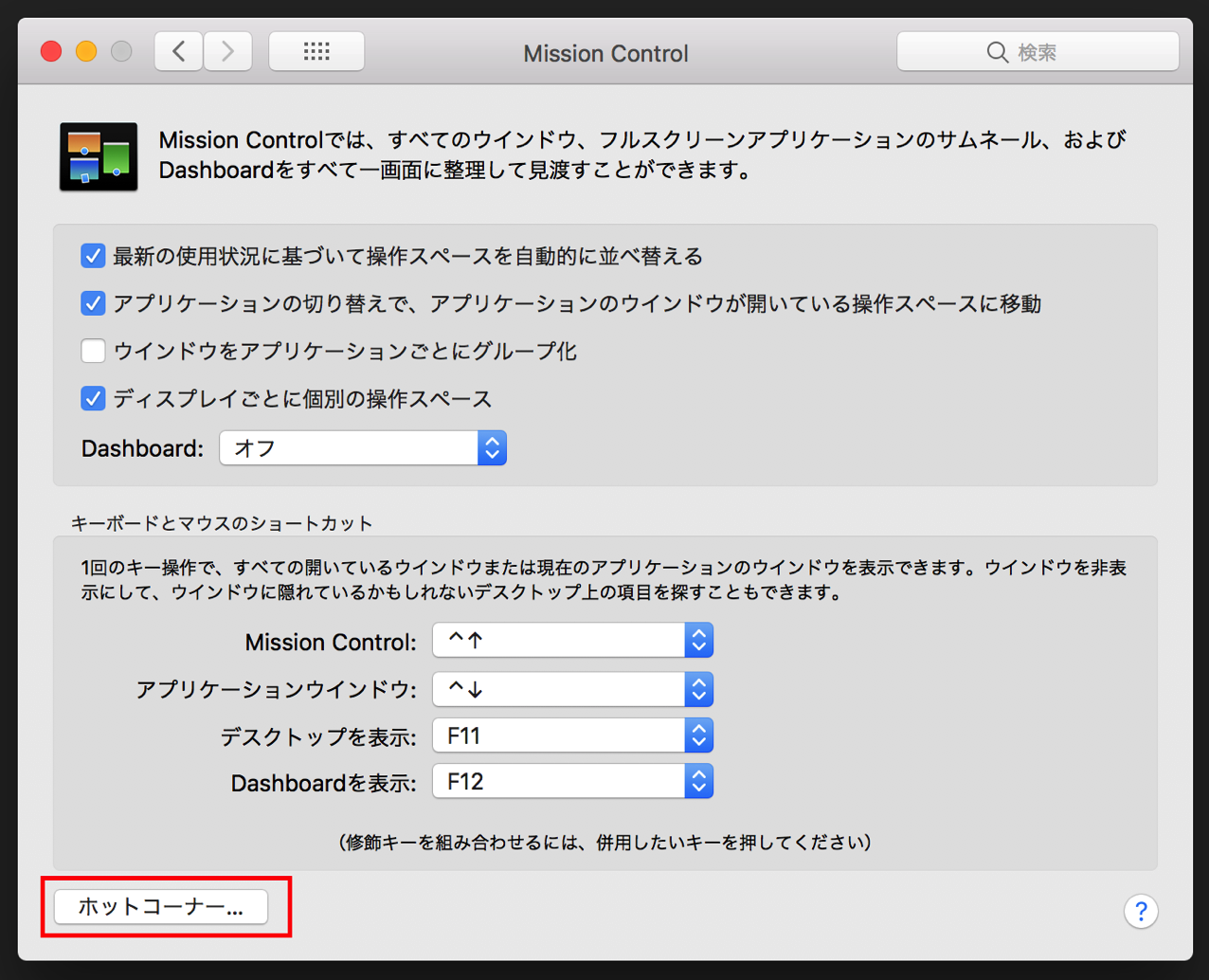Close the window with red button
This screenshot has width=1209, height=980.
coord(51,51)
